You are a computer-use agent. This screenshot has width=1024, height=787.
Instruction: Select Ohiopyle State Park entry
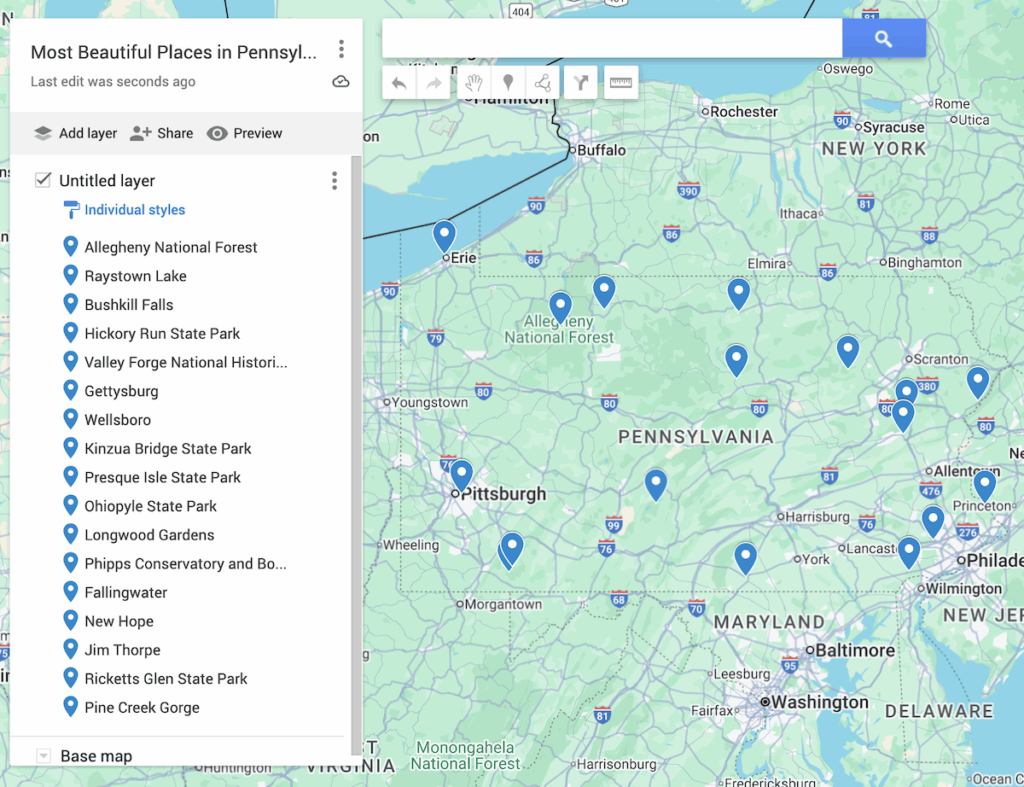click(x=150, y=506)
